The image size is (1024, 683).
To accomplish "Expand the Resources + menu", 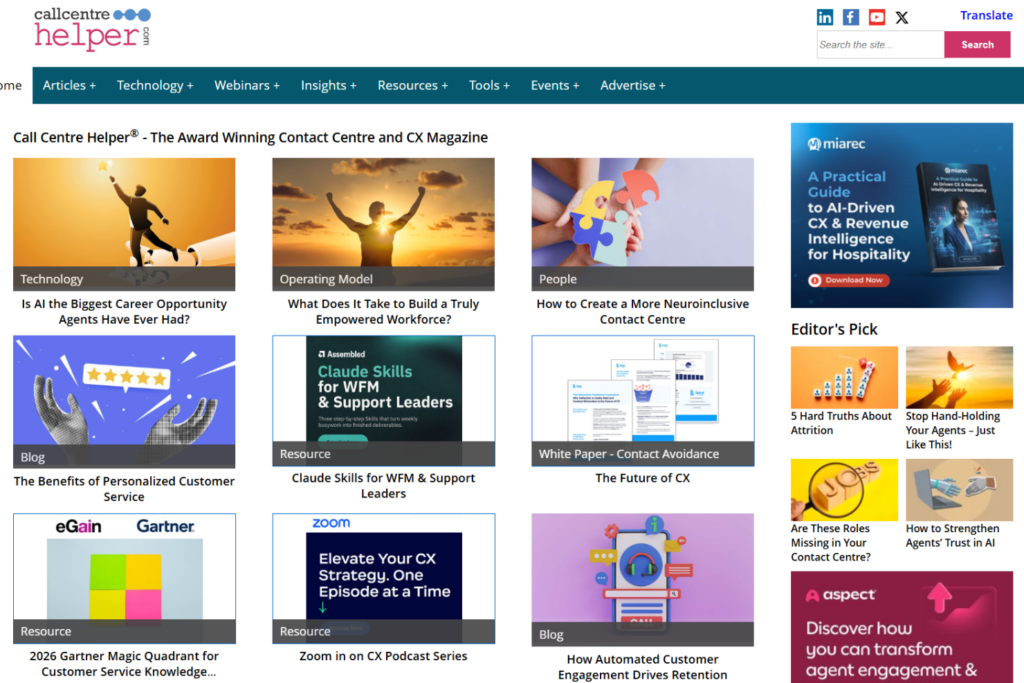I will 413,86.
